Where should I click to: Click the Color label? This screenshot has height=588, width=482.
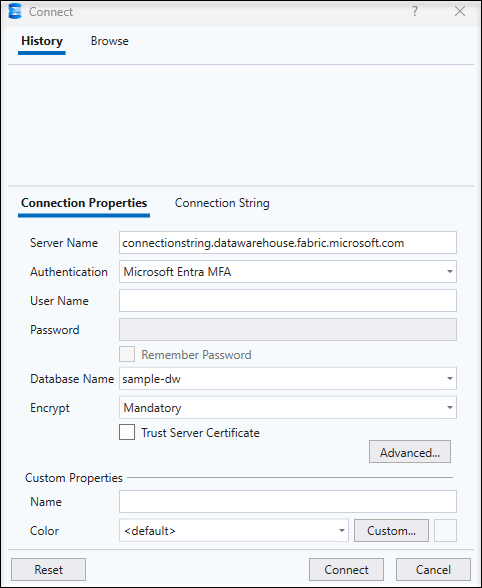(x=44, y=530)
